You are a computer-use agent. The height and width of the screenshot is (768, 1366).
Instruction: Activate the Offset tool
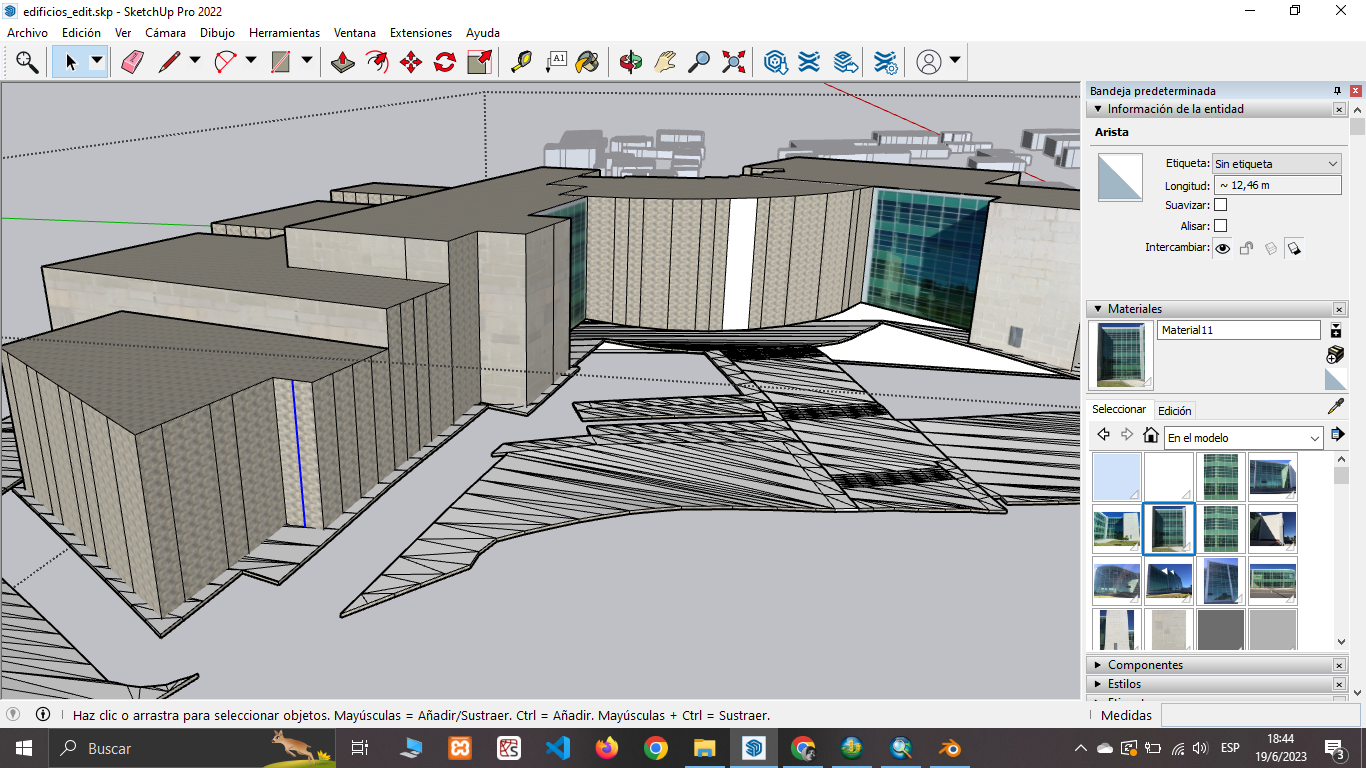pyautogui.click(x=377, y=62)
